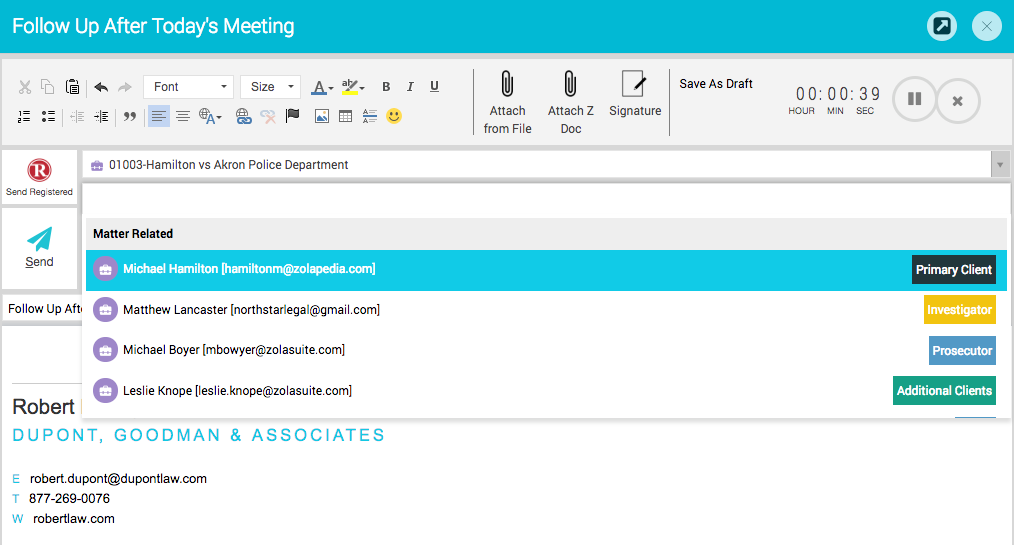
Task: Click Michael Hamilton's contact briefcase icon
Action: click(105, 269)
